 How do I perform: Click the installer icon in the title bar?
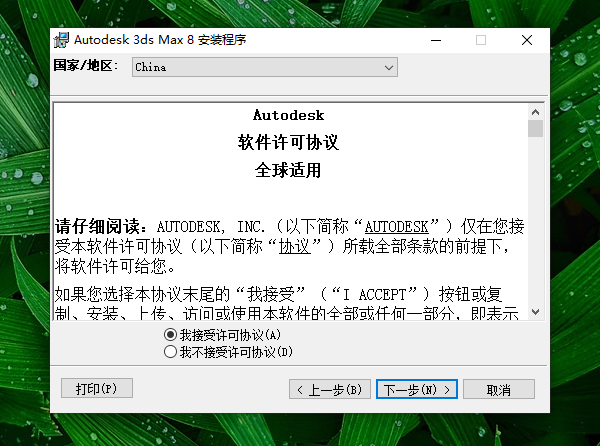tap(61, 40)
